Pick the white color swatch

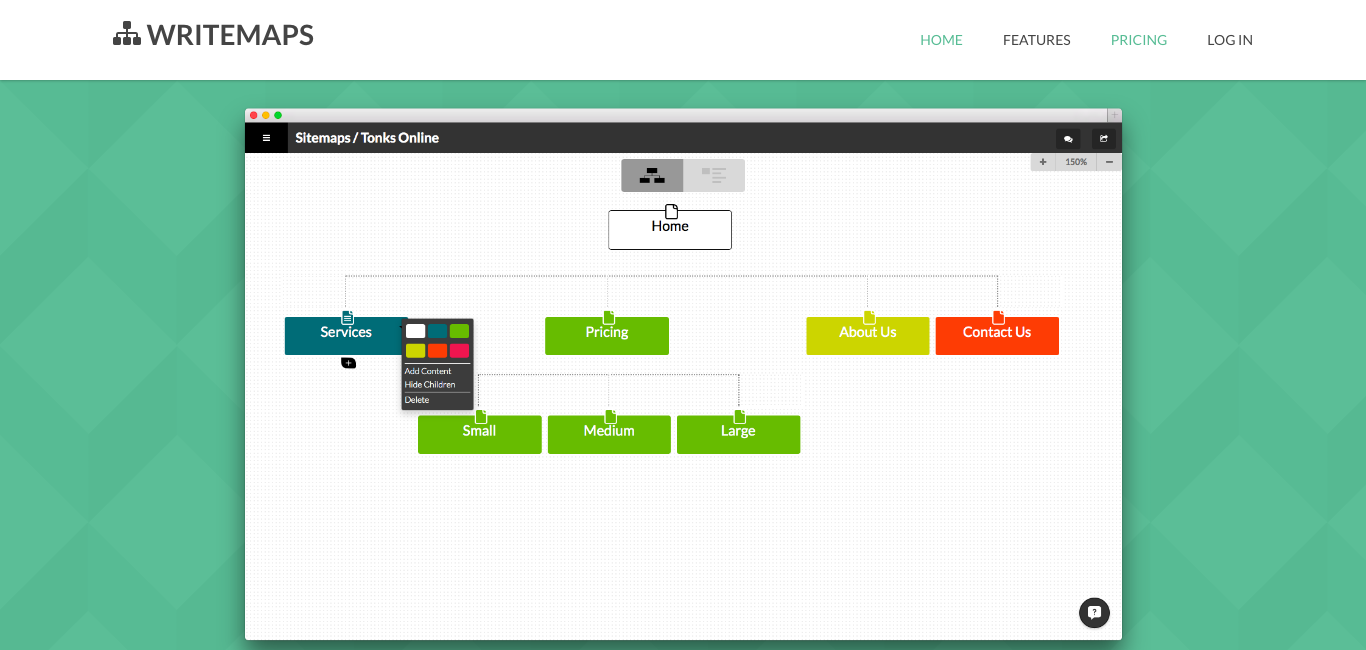pos(415,331)
